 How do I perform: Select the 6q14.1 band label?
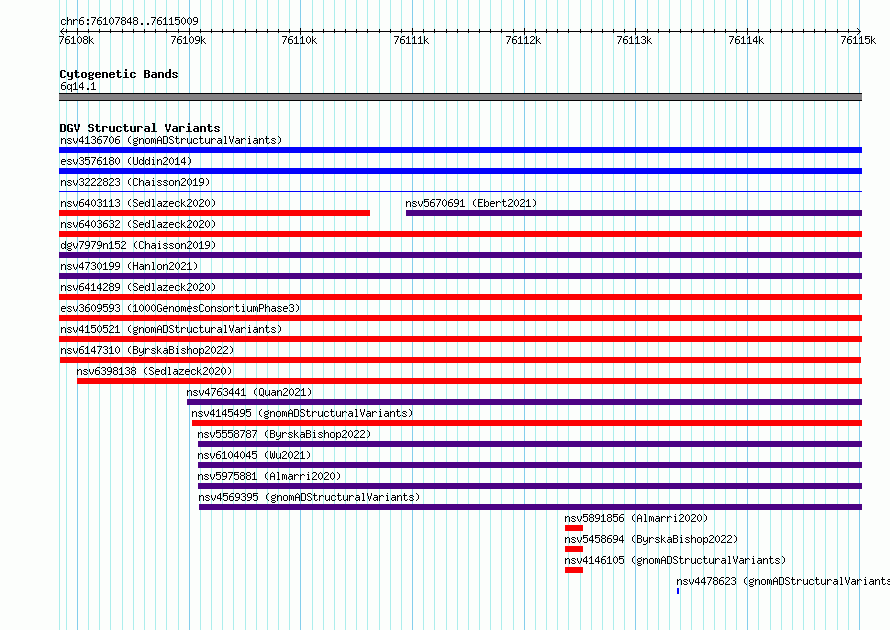tap(78, 86)
